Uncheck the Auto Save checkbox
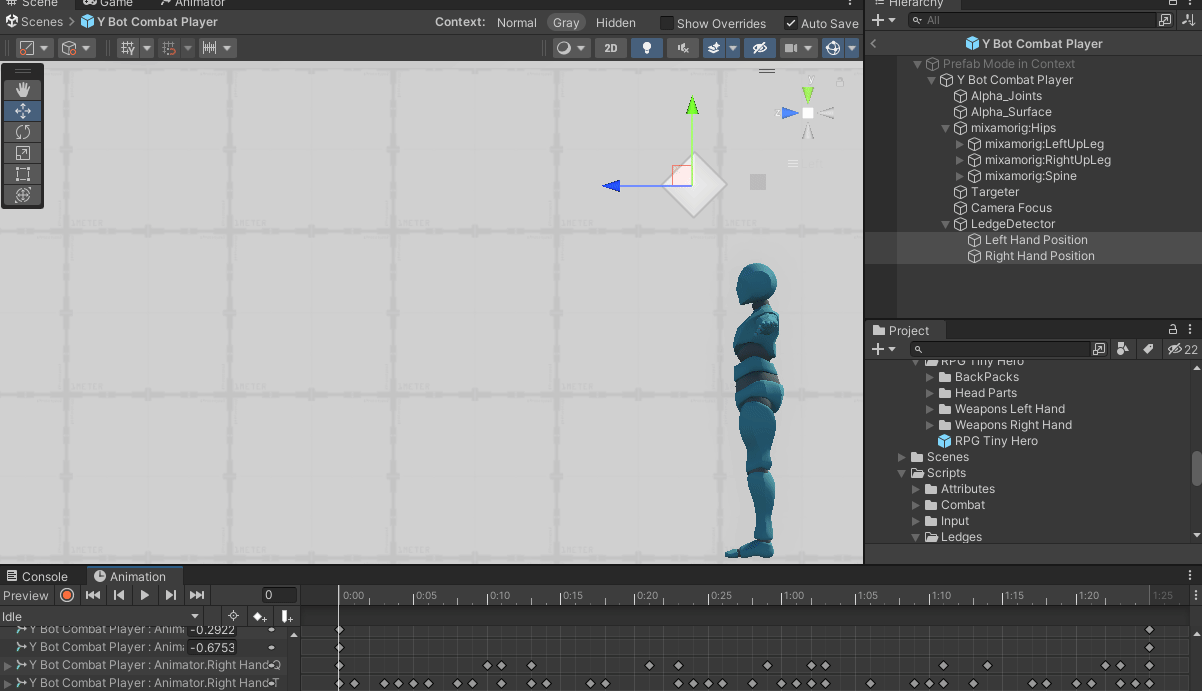 pyautogui.click(x=791, y=23)
